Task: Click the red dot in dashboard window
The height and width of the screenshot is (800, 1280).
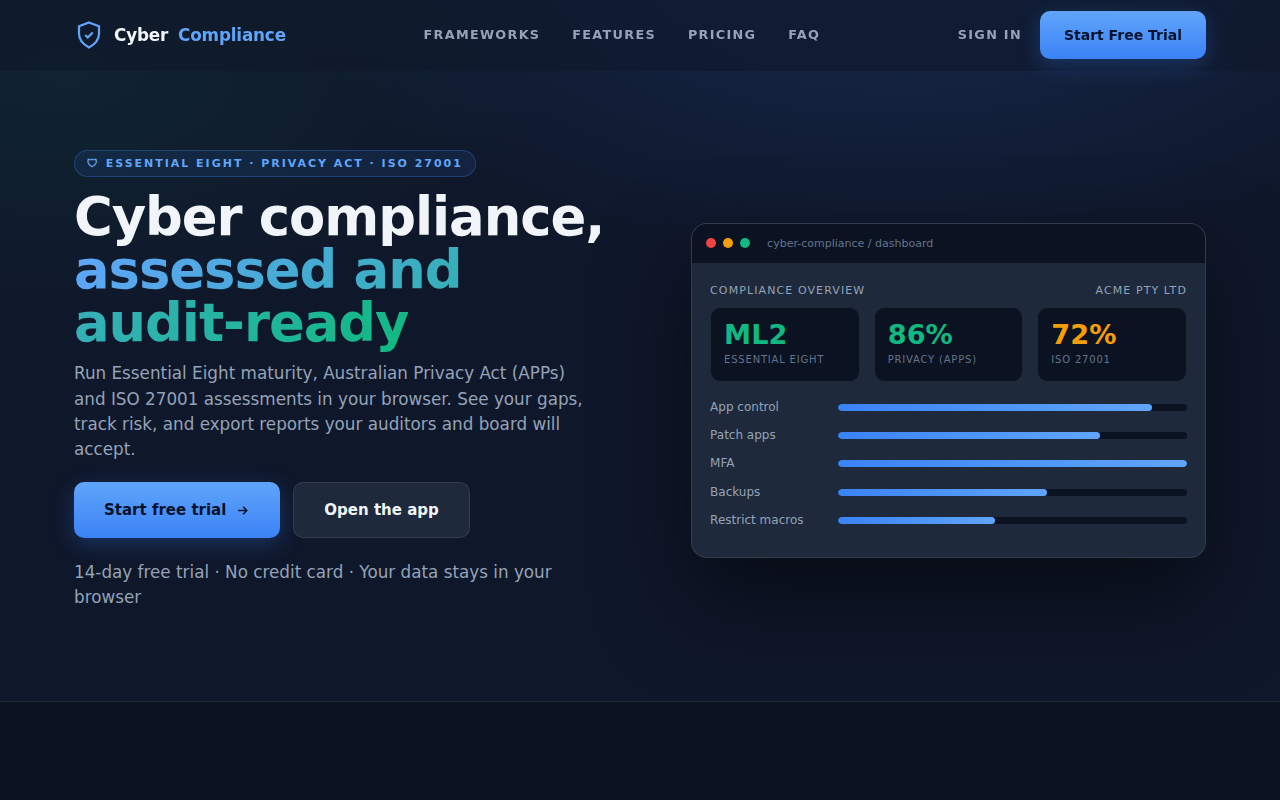Action: [711, 243]
